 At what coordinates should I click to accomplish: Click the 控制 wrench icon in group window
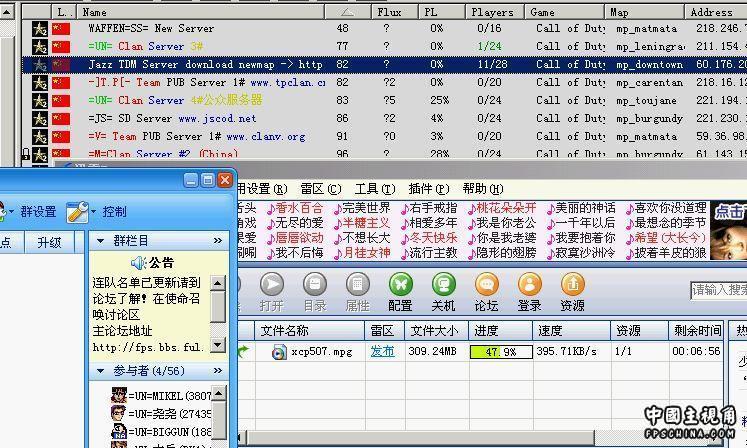click(77, 212)
